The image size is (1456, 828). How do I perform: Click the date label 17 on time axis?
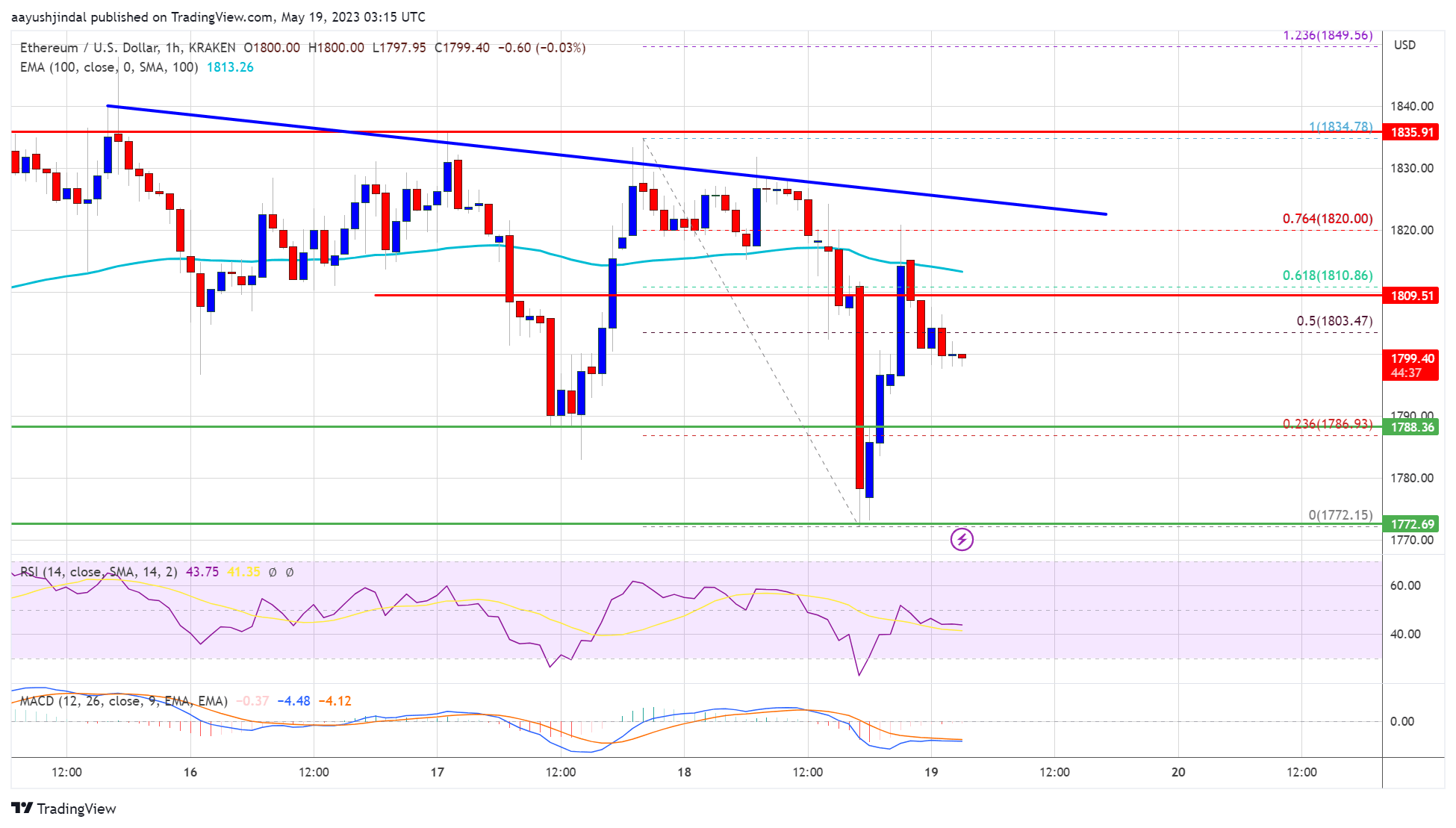pyautogui.click(x=438, y=772)
